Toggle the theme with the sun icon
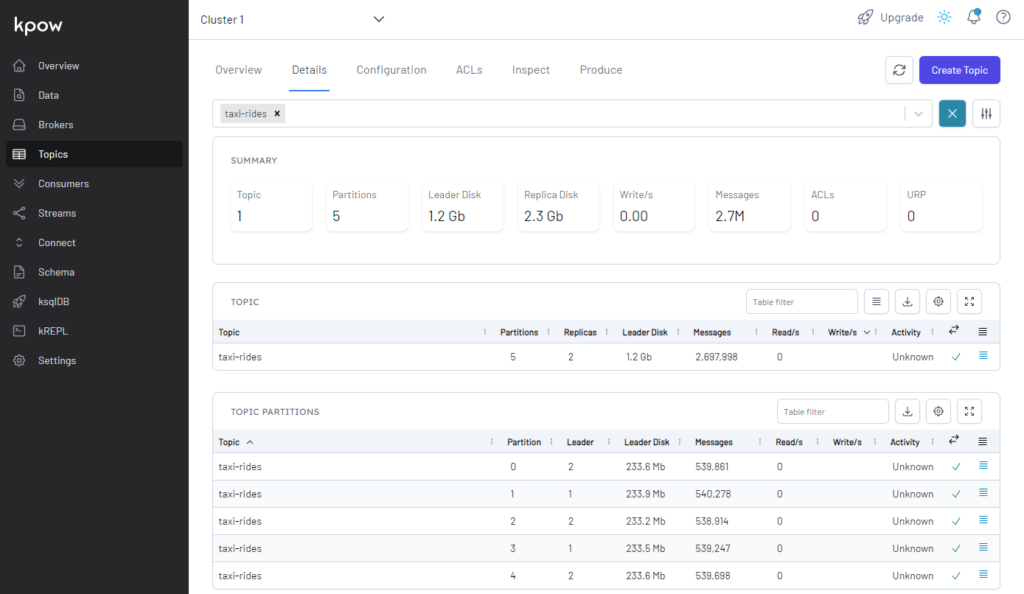 pos(943,17)
